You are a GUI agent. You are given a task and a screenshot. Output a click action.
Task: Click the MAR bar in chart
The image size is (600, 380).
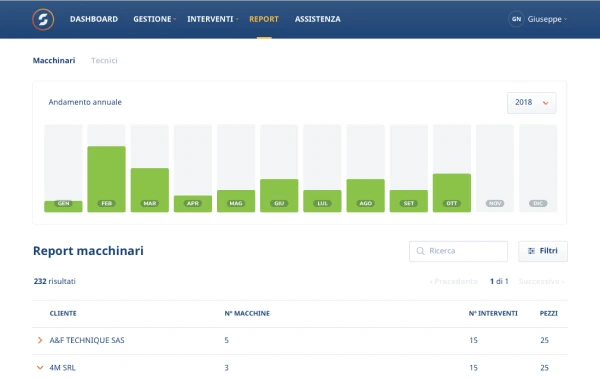point(150,190)
